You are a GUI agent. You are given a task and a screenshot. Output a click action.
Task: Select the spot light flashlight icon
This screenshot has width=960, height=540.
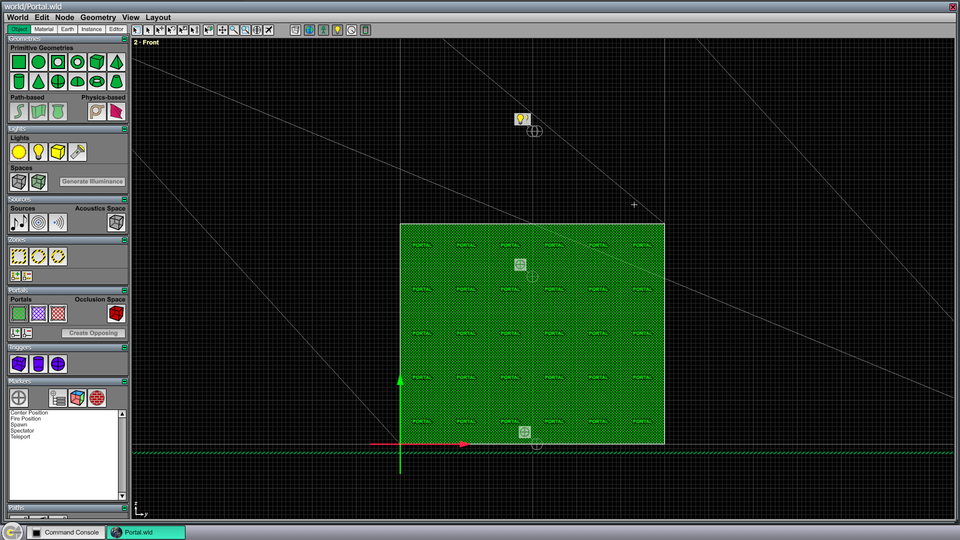click(78, 152)
